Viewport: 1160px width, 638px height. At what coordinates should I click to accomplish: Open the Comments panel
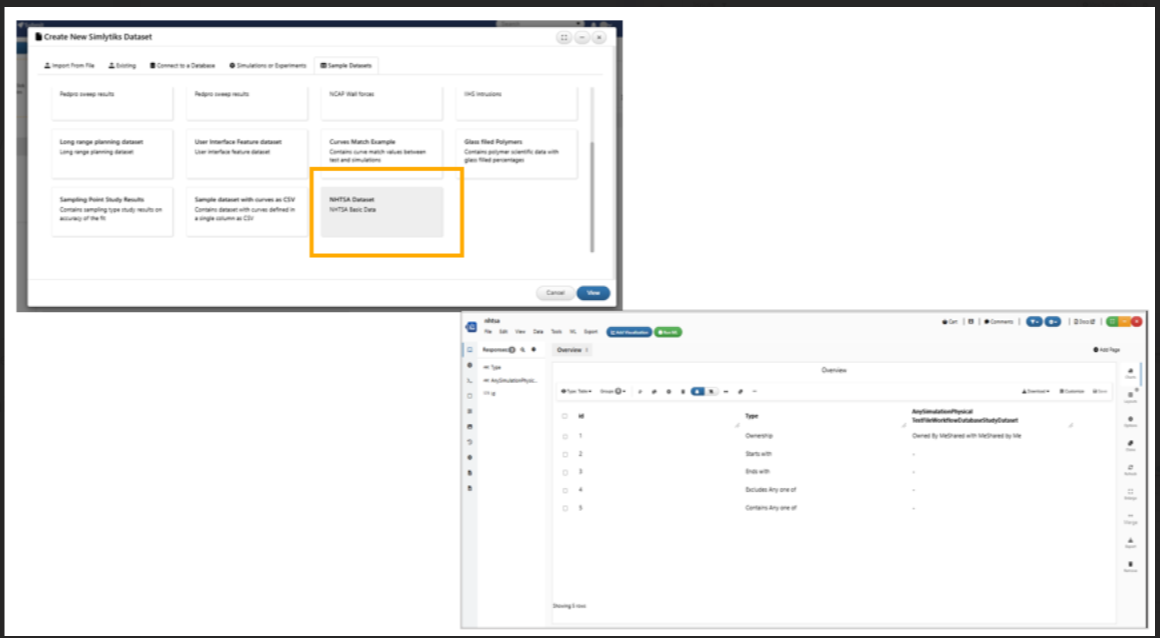tap(999, 322)
